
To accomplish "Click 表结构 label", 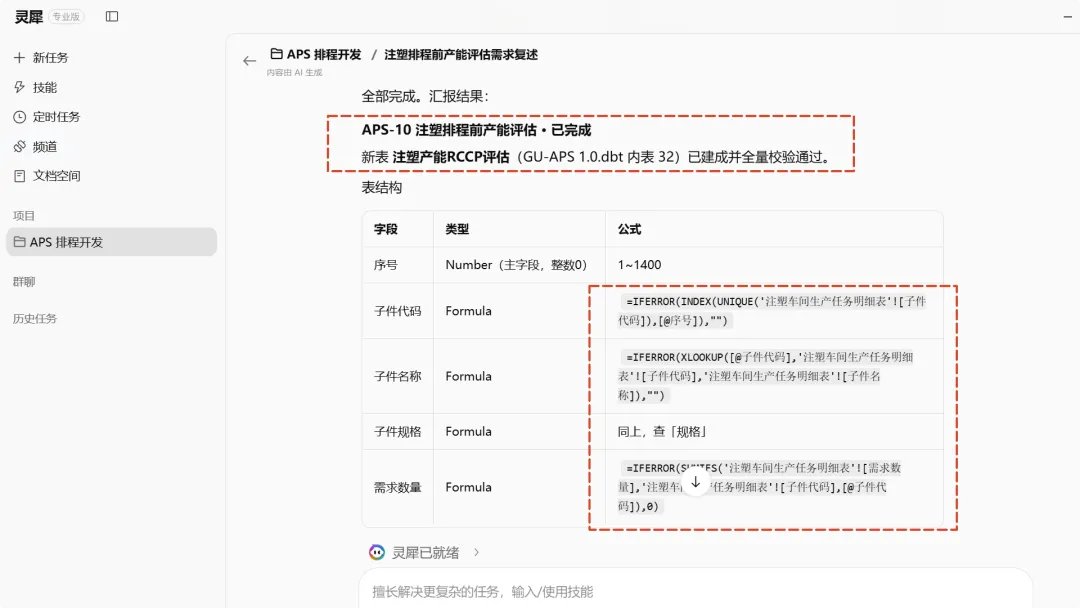I will (382, 187).
